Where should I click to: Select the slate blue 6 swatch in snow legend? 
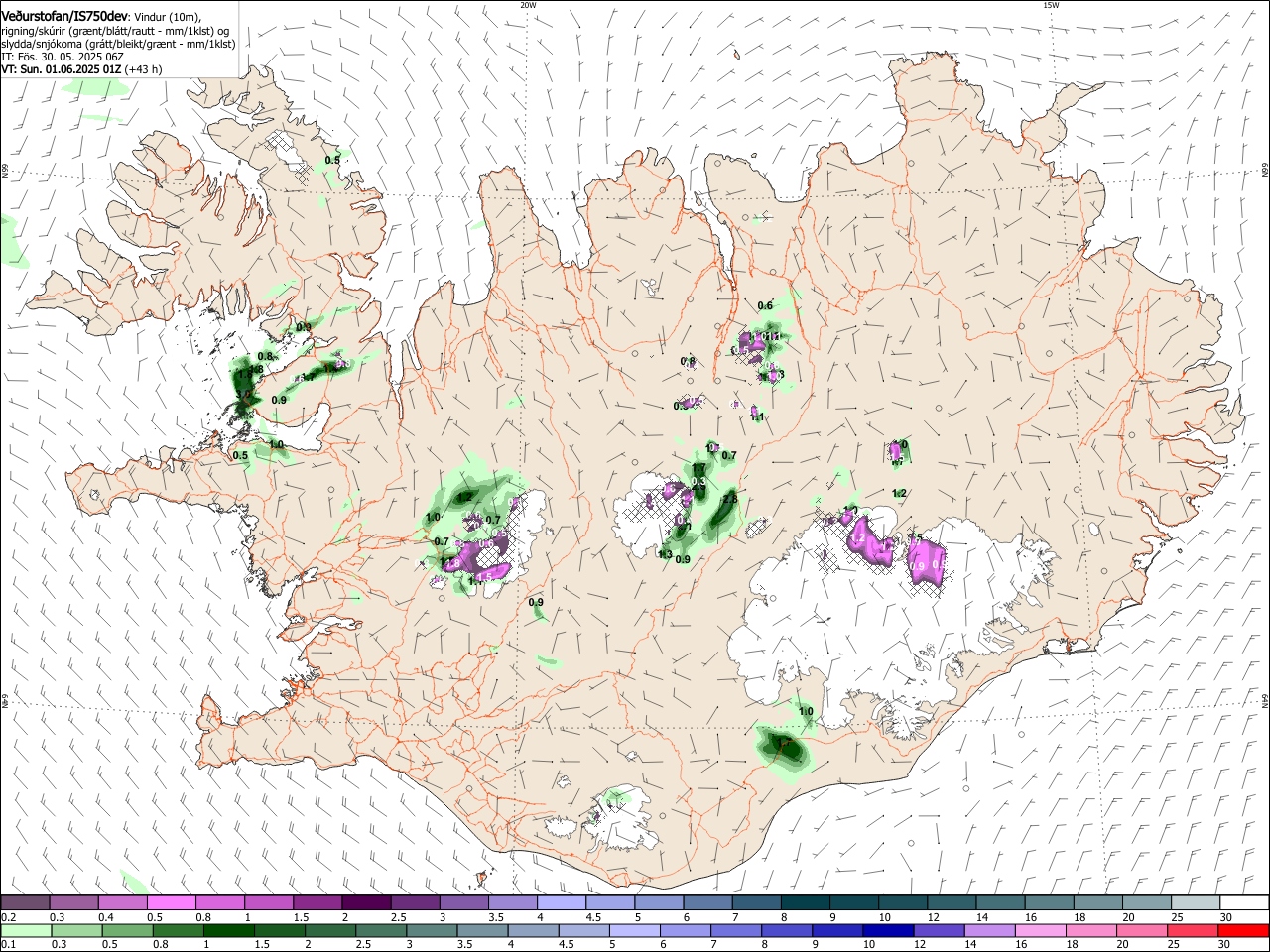pos(708,903)
